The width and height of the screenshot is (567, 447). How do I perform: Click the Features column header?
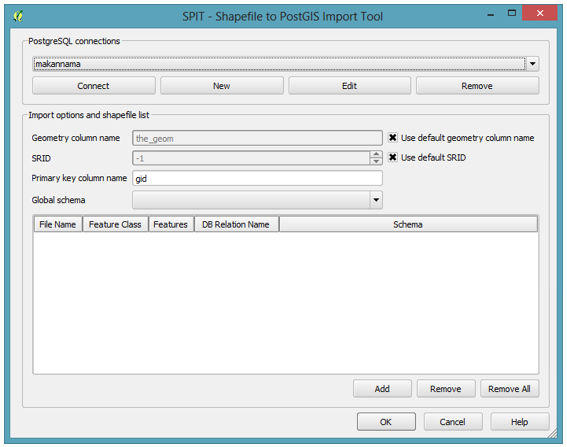171,225
